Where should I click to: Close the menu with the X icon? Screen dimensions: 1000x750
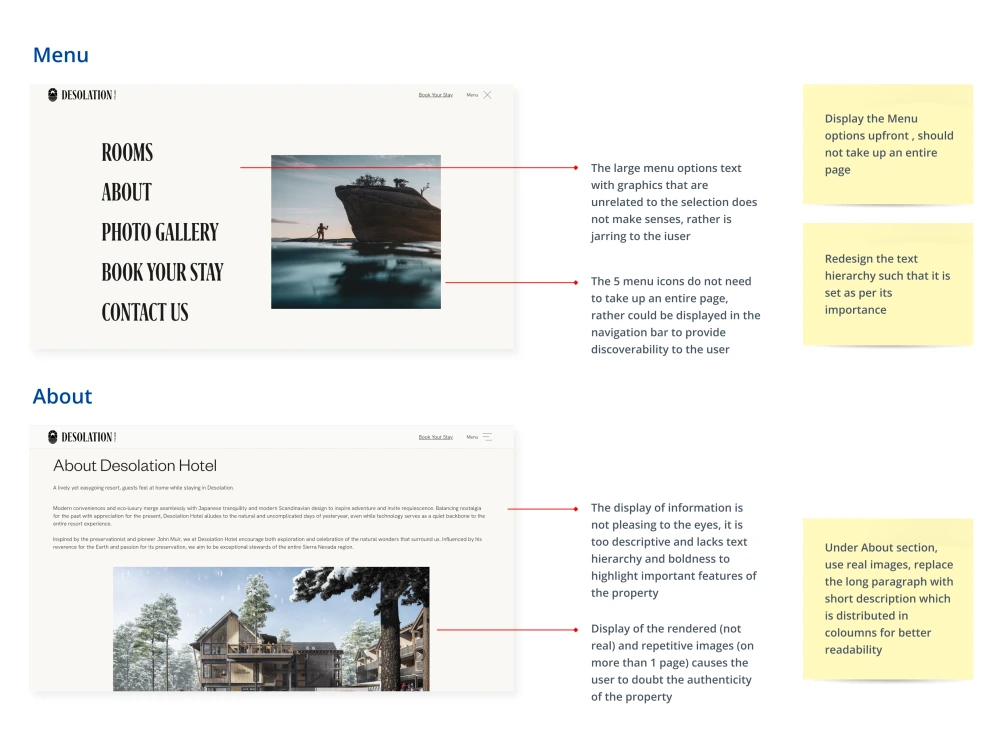487,95
